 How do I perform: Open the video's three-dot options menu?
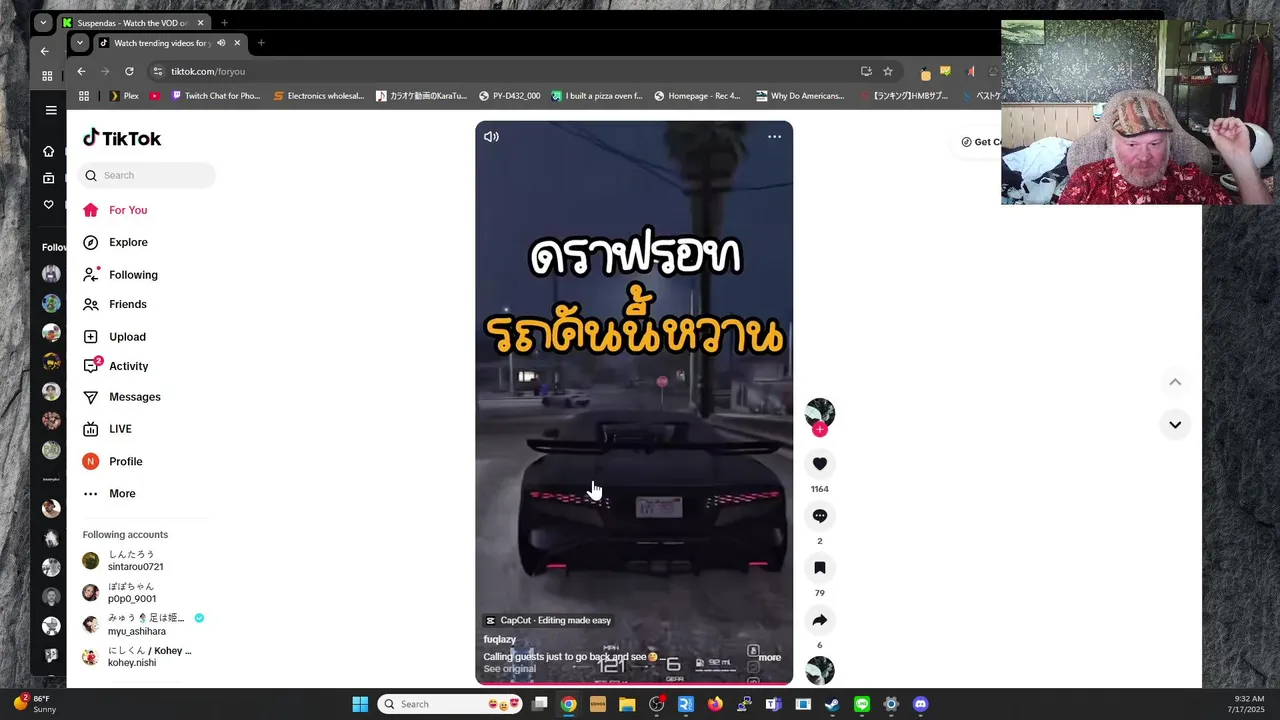point(774,137)
